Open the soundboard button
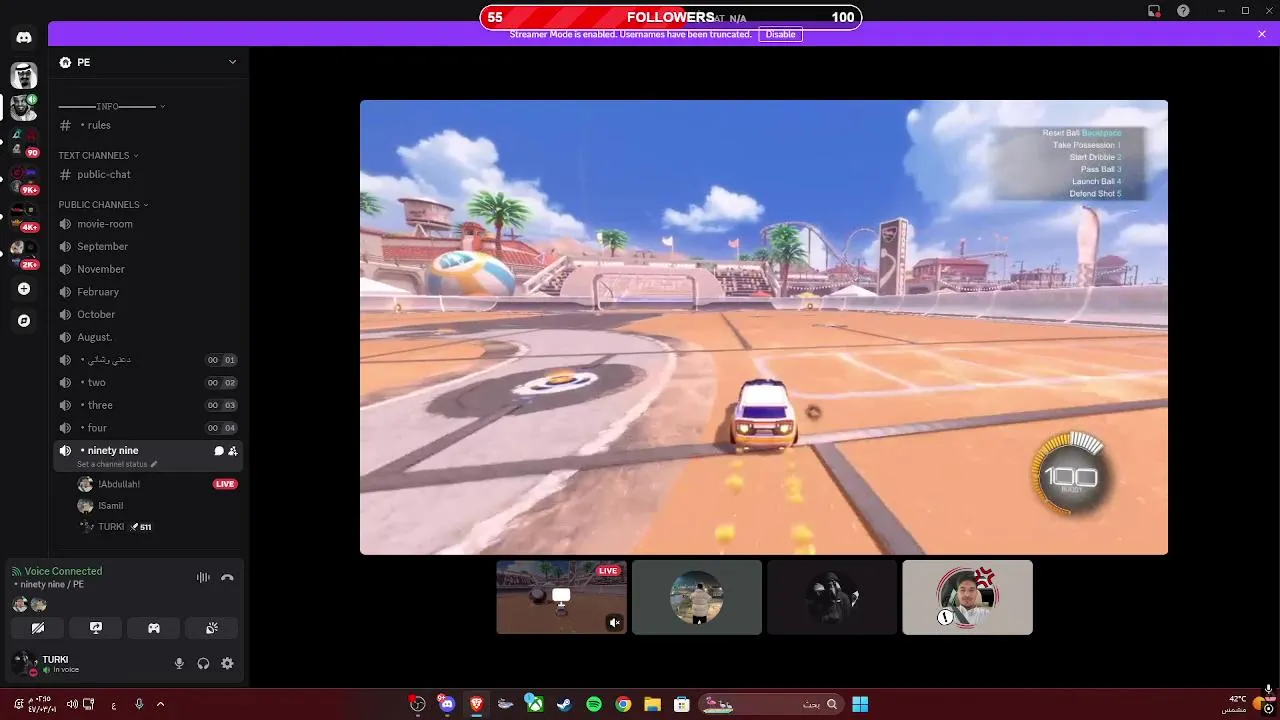 pos(212,628)
